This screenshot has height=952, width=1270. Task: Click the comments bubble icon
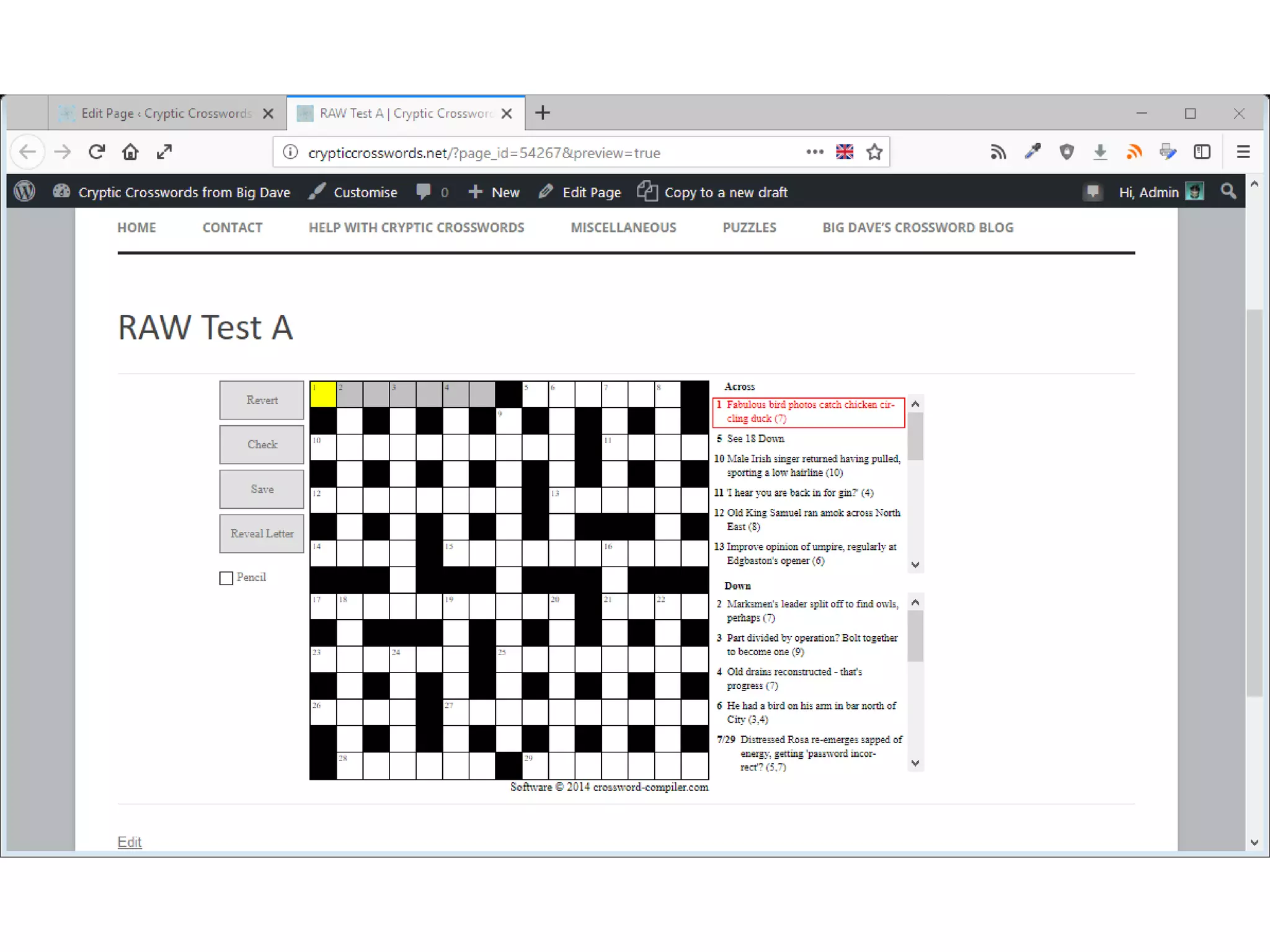tap(424, 192)
